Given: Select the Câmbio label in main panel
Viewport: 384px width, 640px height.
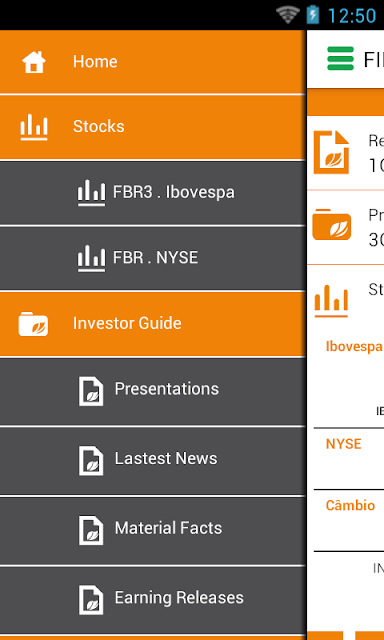Looking at the screenshot, I should pos(350,505).
